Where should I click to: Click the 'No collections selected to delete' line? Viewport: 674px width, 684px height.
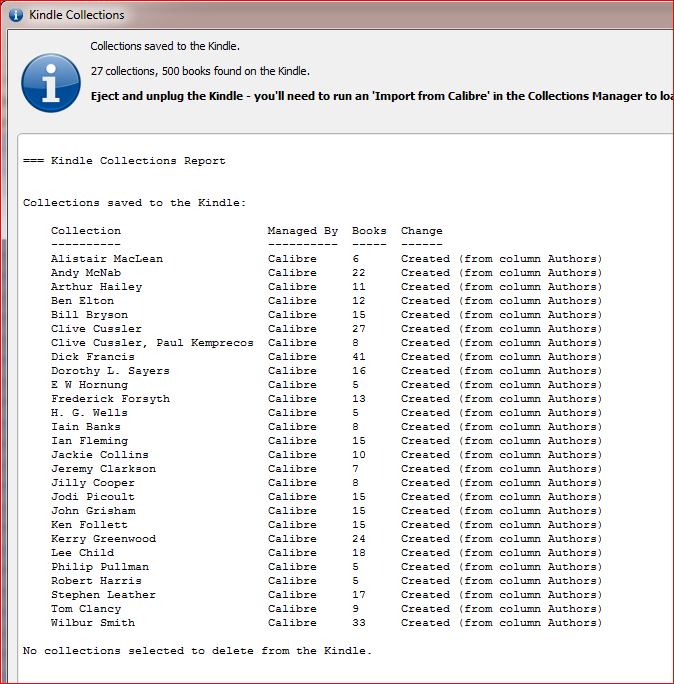(197, 650)
